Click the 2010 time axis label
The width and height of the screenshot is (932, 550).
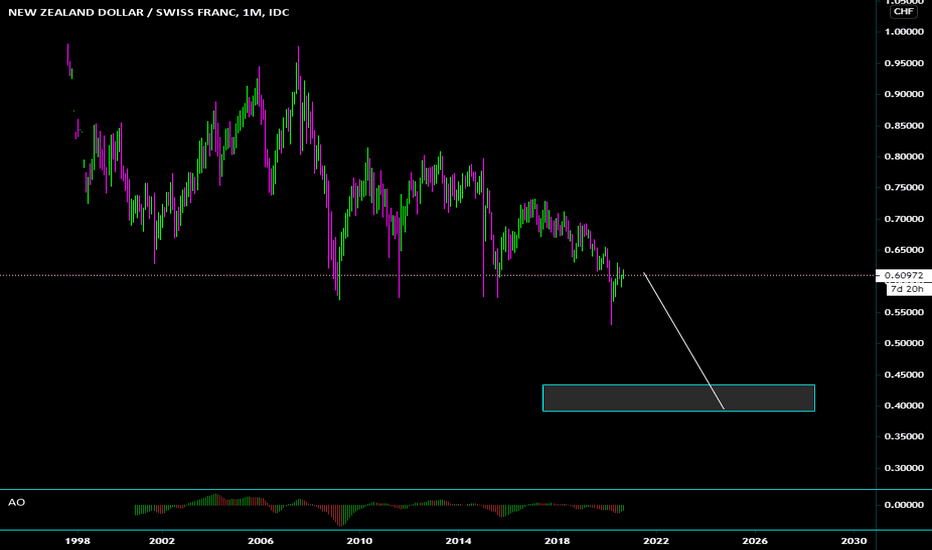point(360,540)
